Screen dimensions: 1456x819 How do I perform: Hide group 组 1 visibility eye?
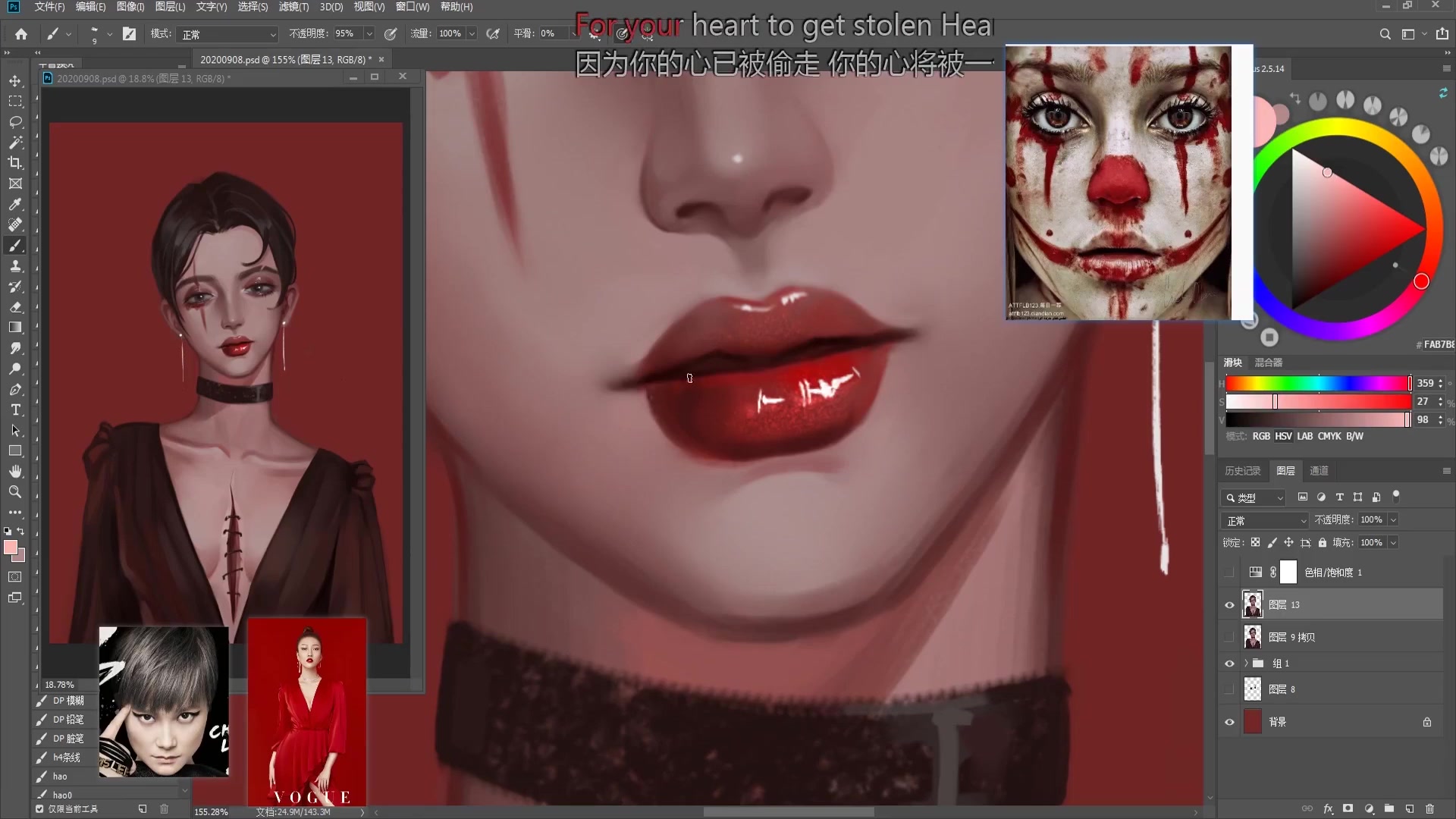click(1229, 664)
